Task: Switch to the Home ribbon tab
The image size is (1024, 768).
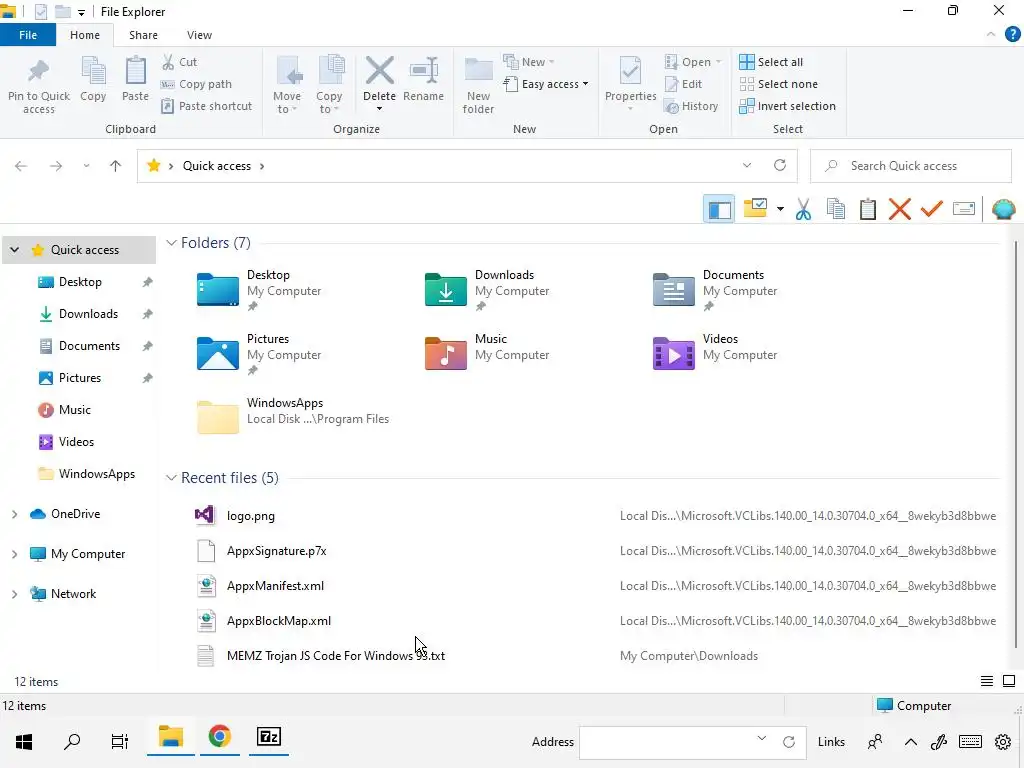Action: 85,35
